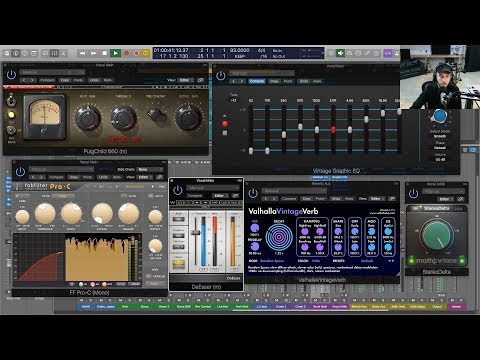Select the Master channel strip name
The image size is (480, 360).
tap(456, 306)
